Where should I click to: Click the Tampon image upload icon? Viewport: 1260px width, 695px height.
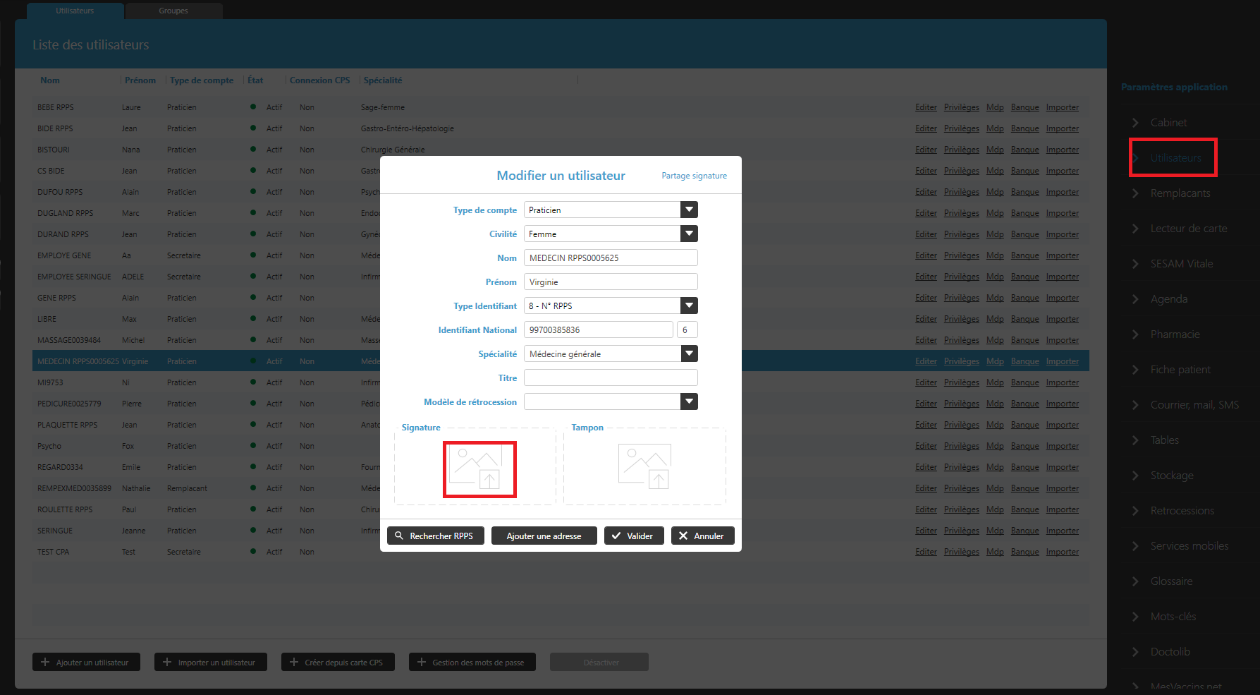(644, 467)
